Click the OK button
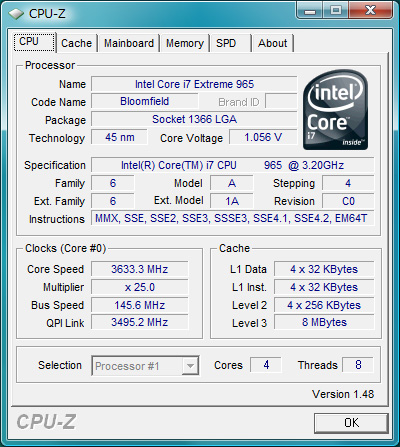Viewport: 400px width, 447px height. coord(351,423)
